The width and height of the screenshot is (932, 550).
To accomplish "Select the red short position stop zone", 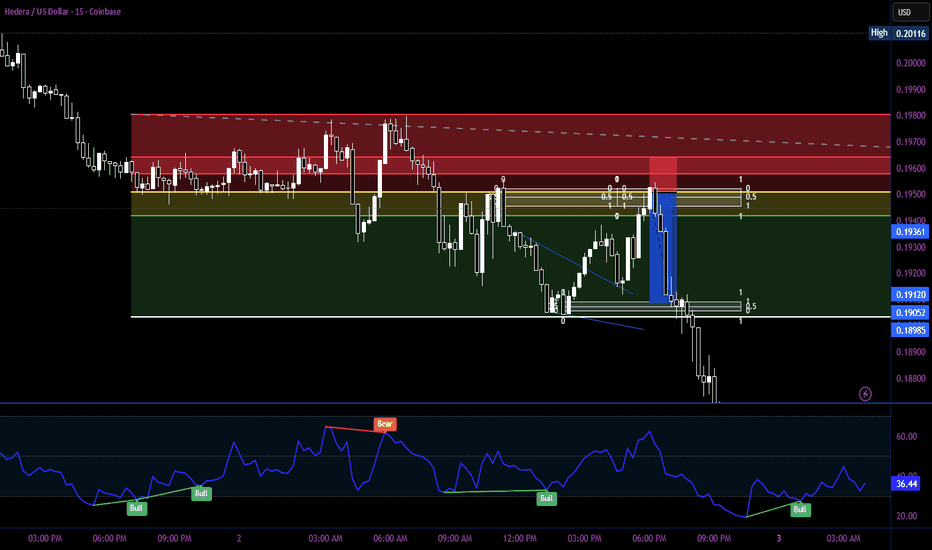I will (663, 173).
